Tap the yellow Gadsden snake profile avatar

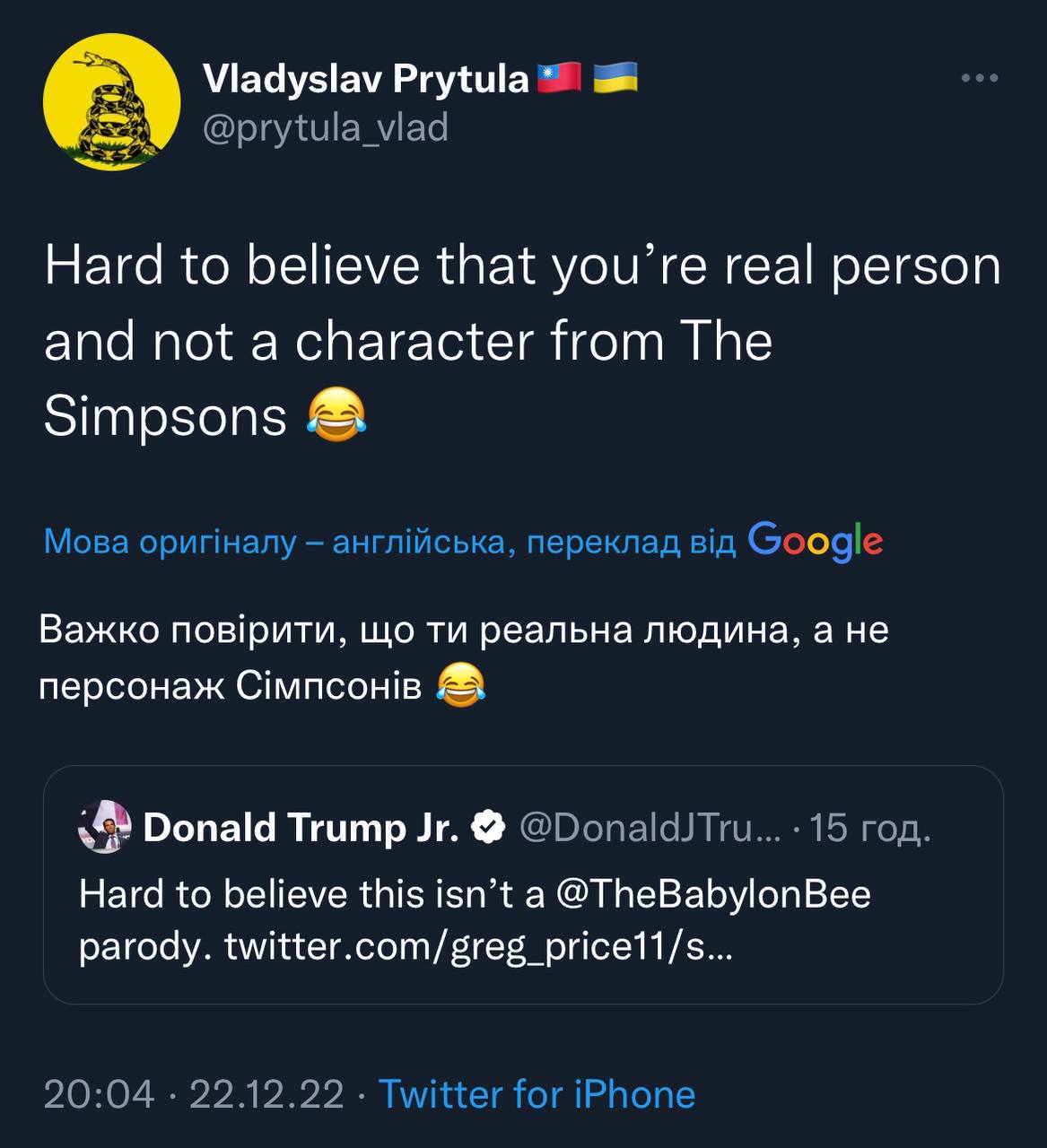click(112, 101)
